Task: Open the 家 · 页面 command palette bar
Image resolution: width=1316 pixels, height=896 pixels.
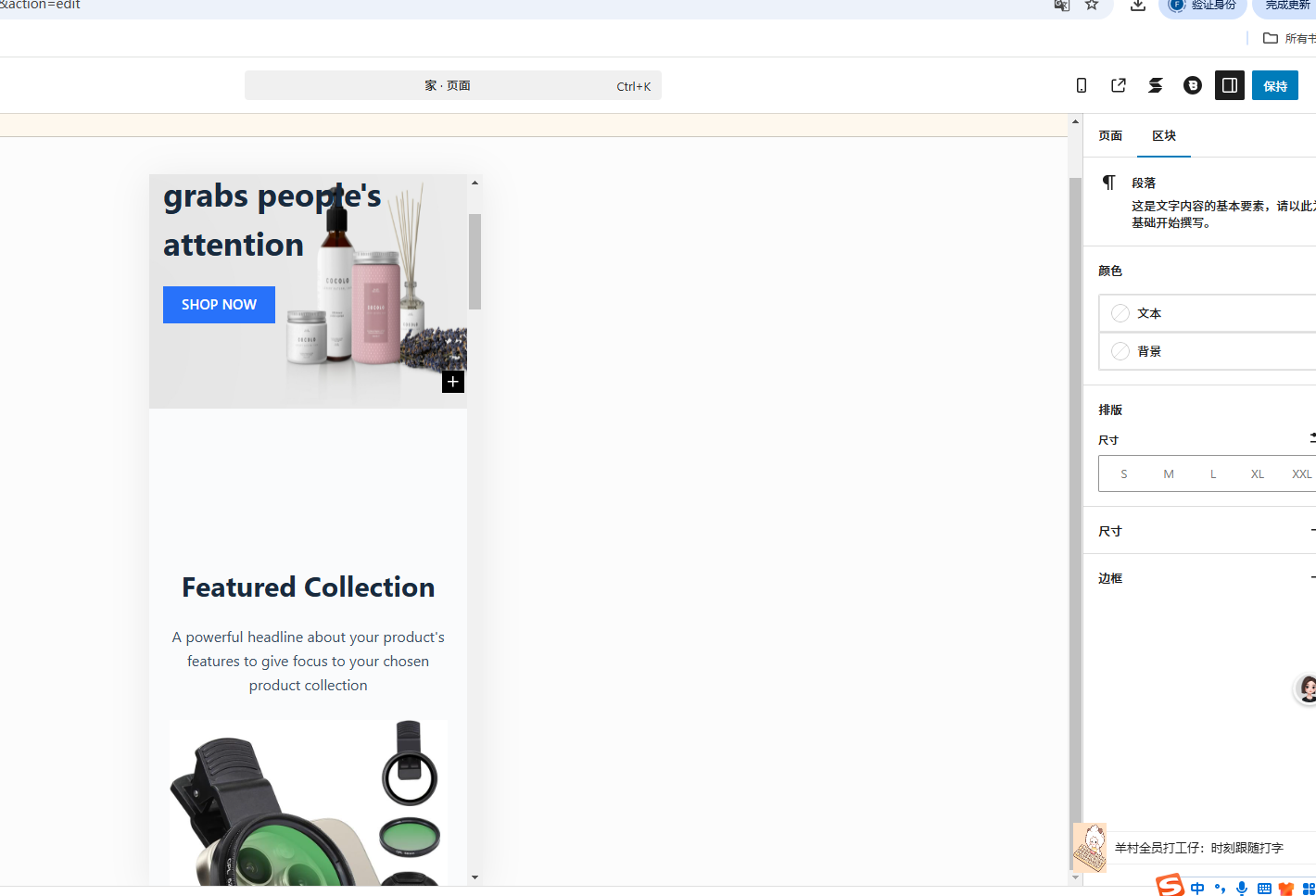Action: pyautogui.click(x=453, y=85)
